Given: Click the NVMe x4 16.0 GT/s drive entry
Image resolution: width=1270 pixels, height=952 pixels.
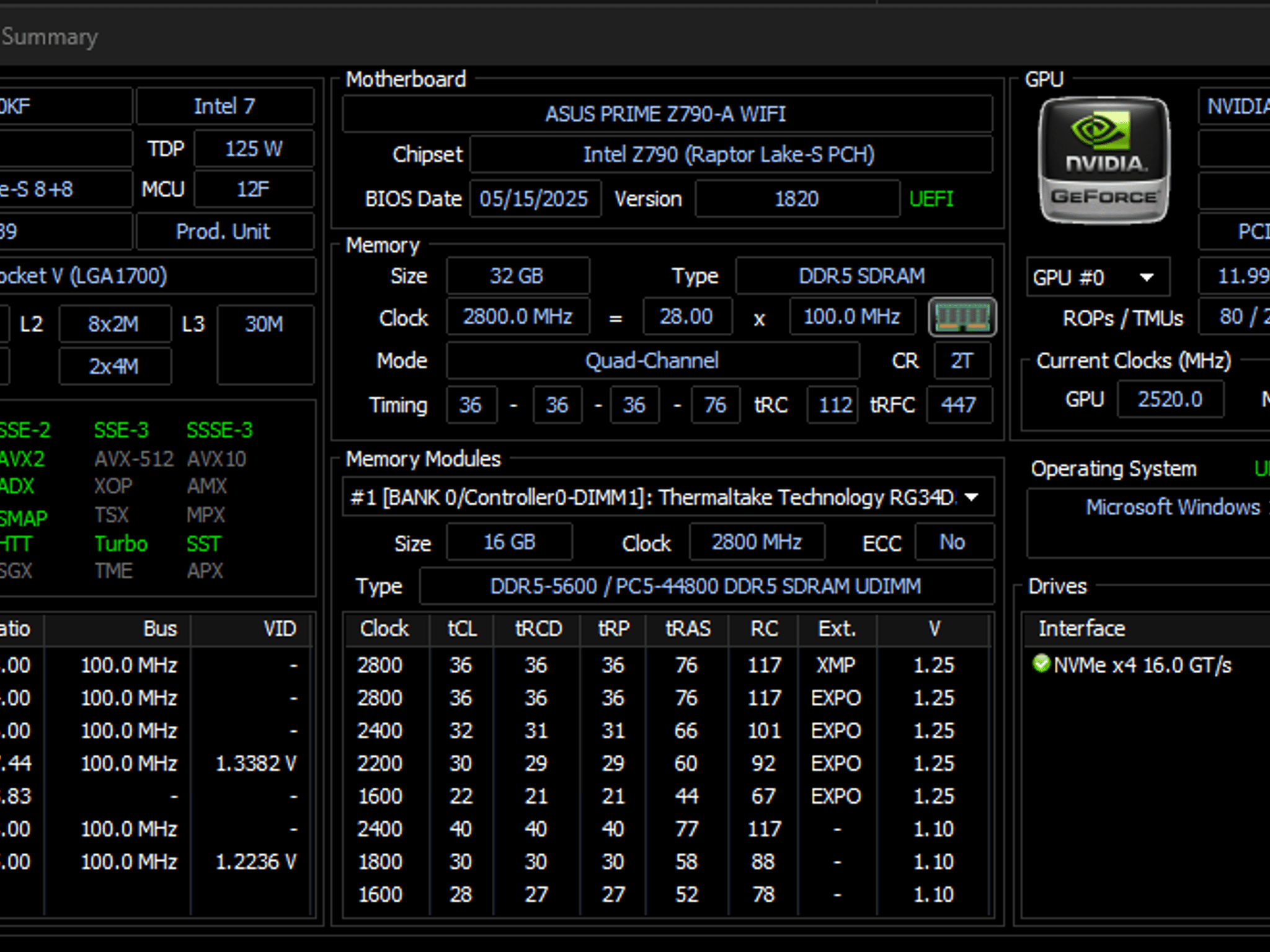Looking at the screenshot, I should coord(1142,665).
